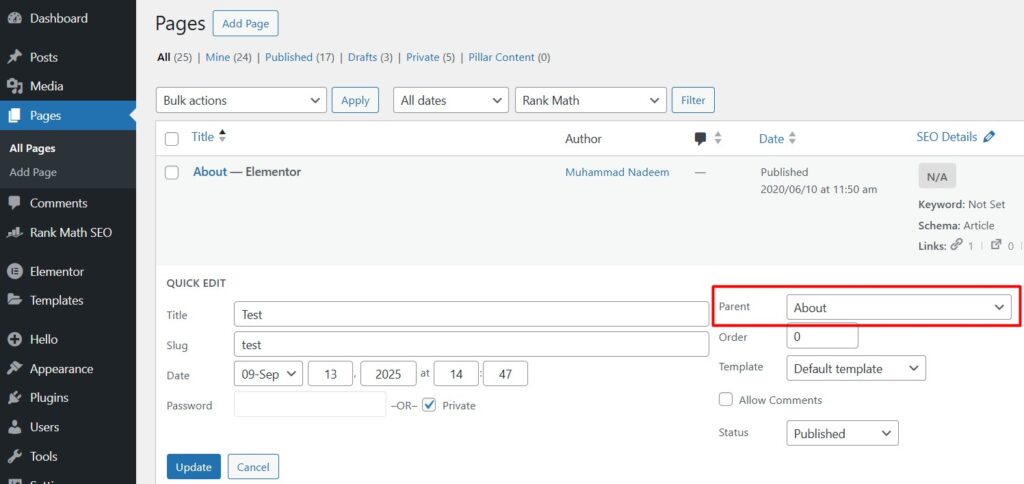Enable the Allow Comments checkbox
This screenshot has width=1024, height=484.
726,399
